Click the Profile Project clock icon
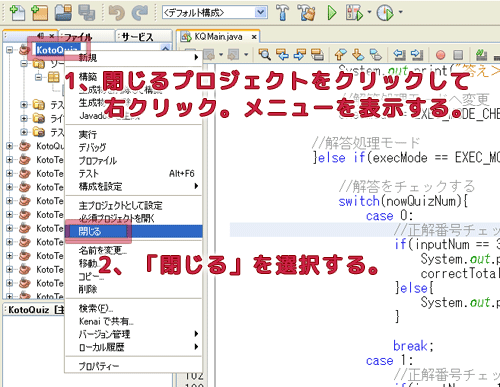This screenshot has height=387, width=500. 385,13
